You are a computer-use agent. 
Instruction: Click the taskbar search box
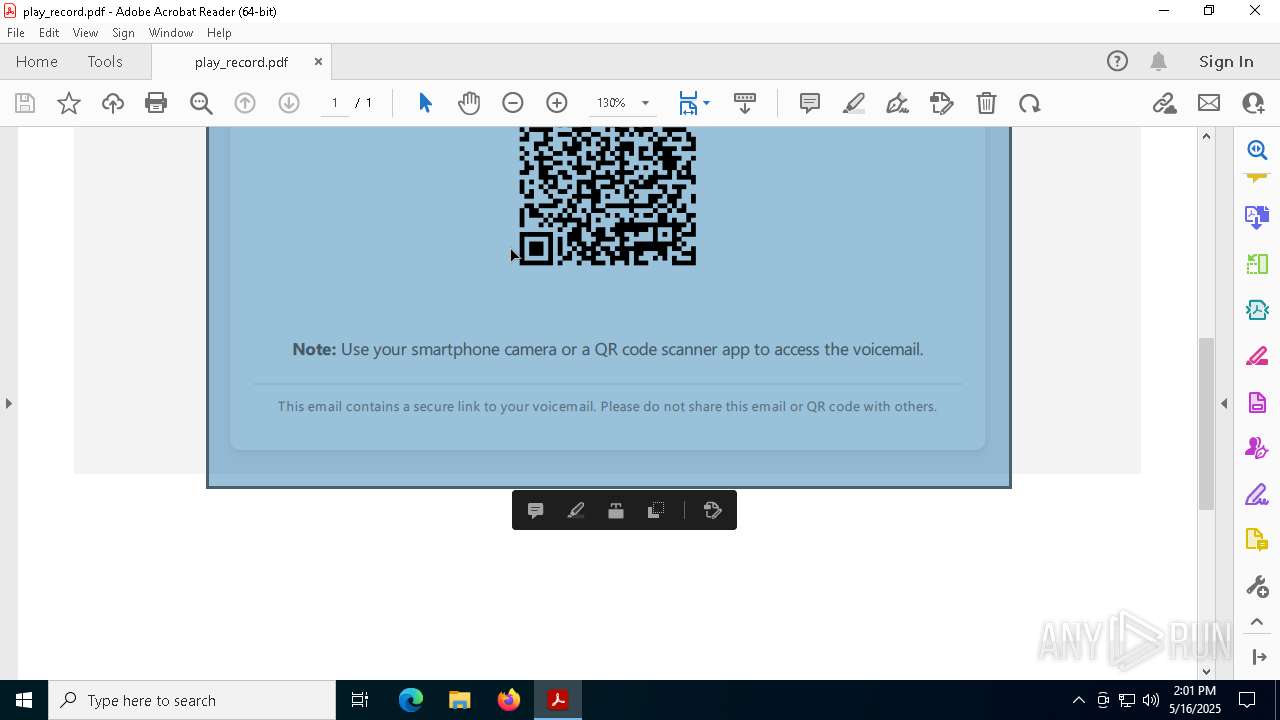(192, 700)
